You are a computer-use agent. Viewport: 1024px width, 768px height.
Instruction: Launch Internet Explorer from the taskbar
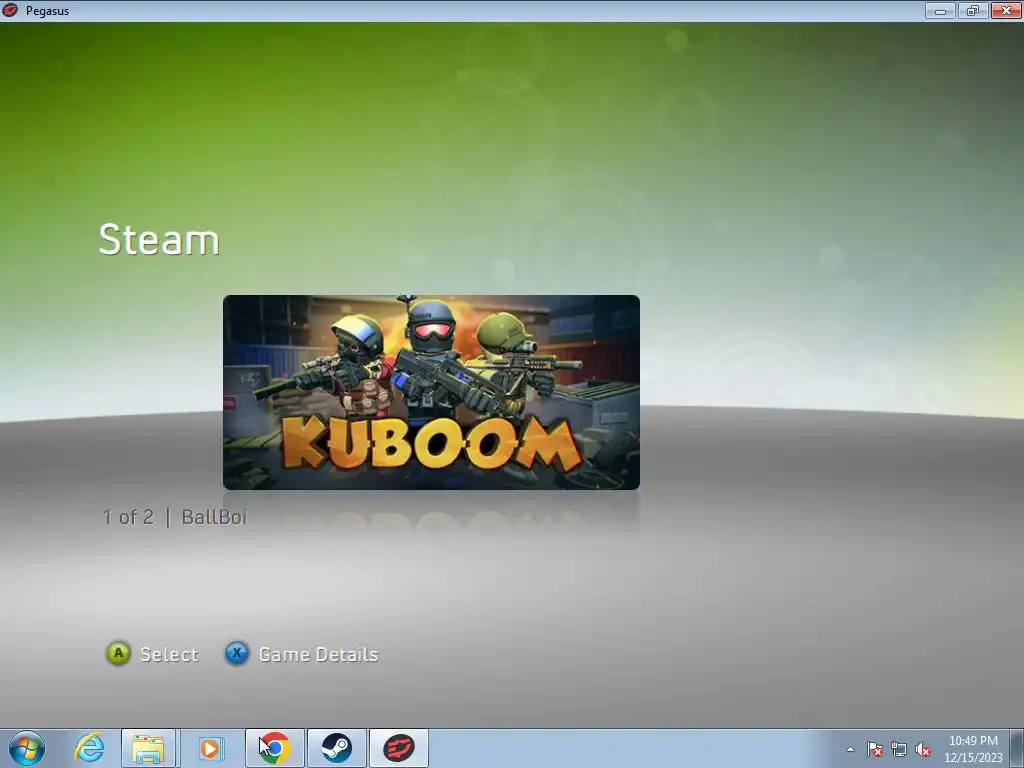pyautogui.click(x=89, y=748)
